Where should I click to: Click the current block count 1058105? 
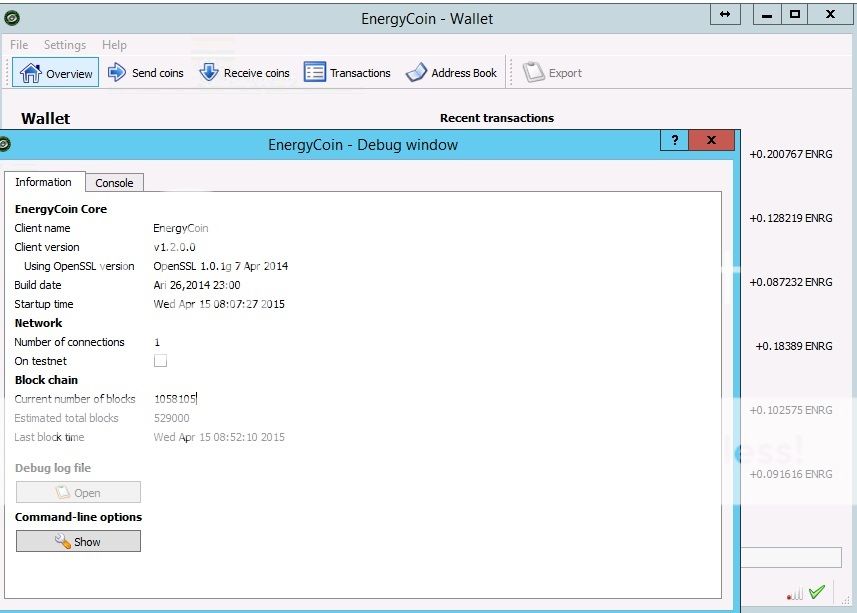(x=175, y=399)
